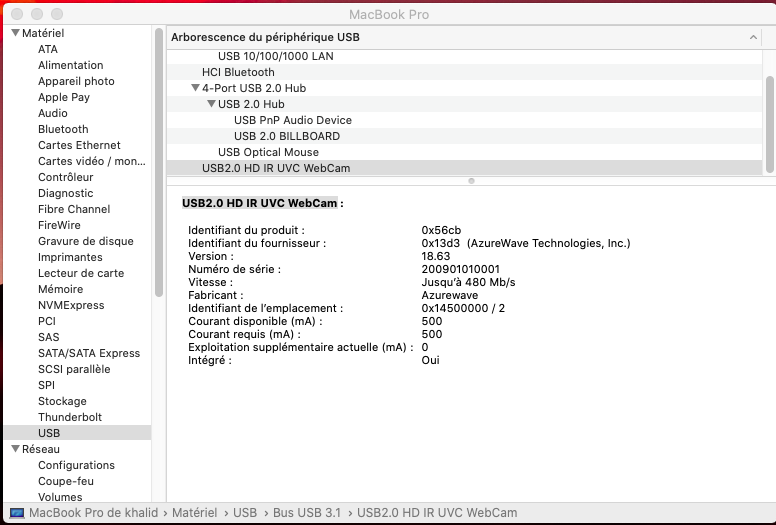Click Bus USB 3.1 in path bar
The image size is (776, 525).
[307, 513]
